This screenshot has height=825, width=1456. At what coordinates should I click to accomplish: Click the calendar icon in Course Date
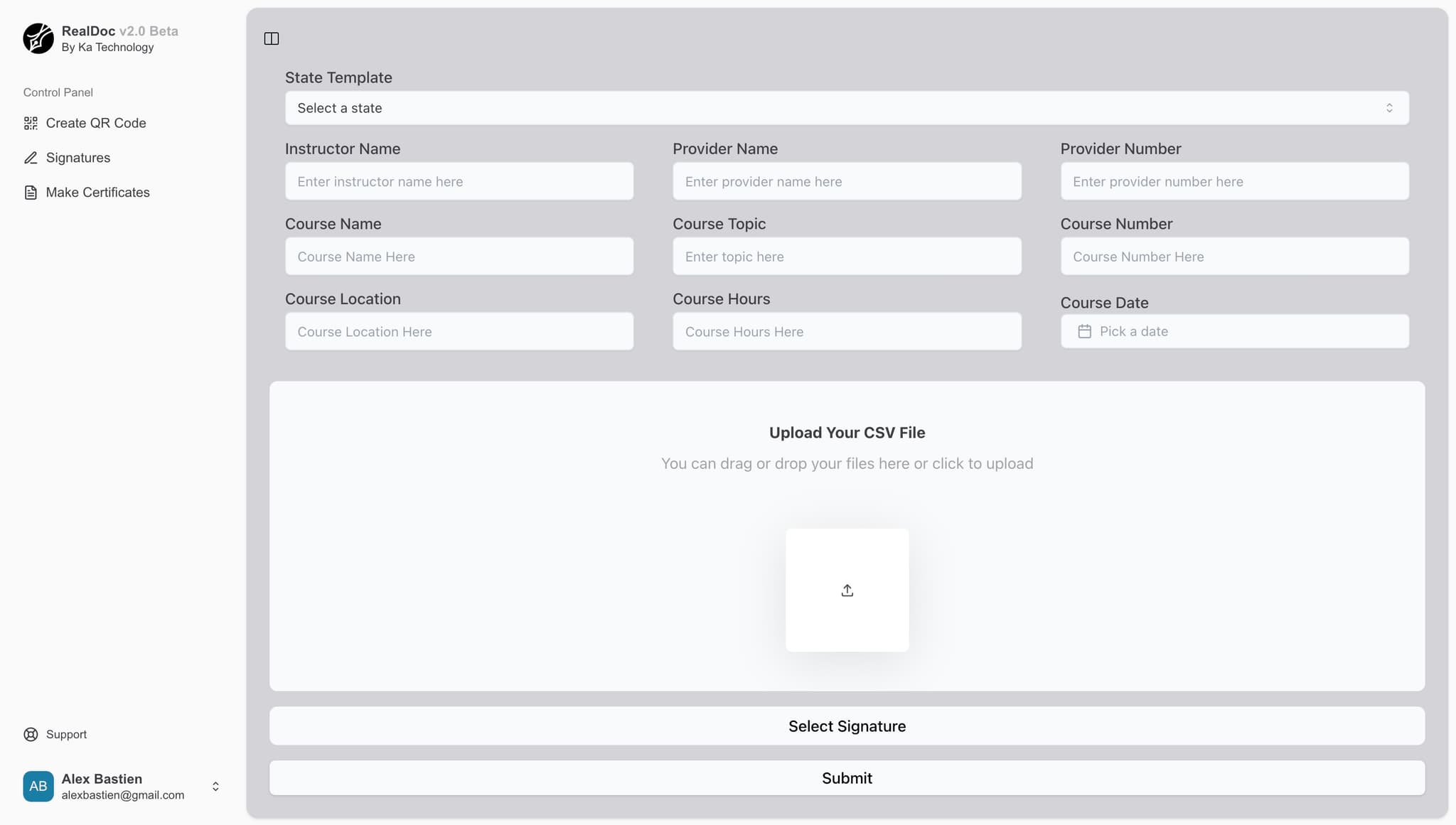pos(1084,331)
